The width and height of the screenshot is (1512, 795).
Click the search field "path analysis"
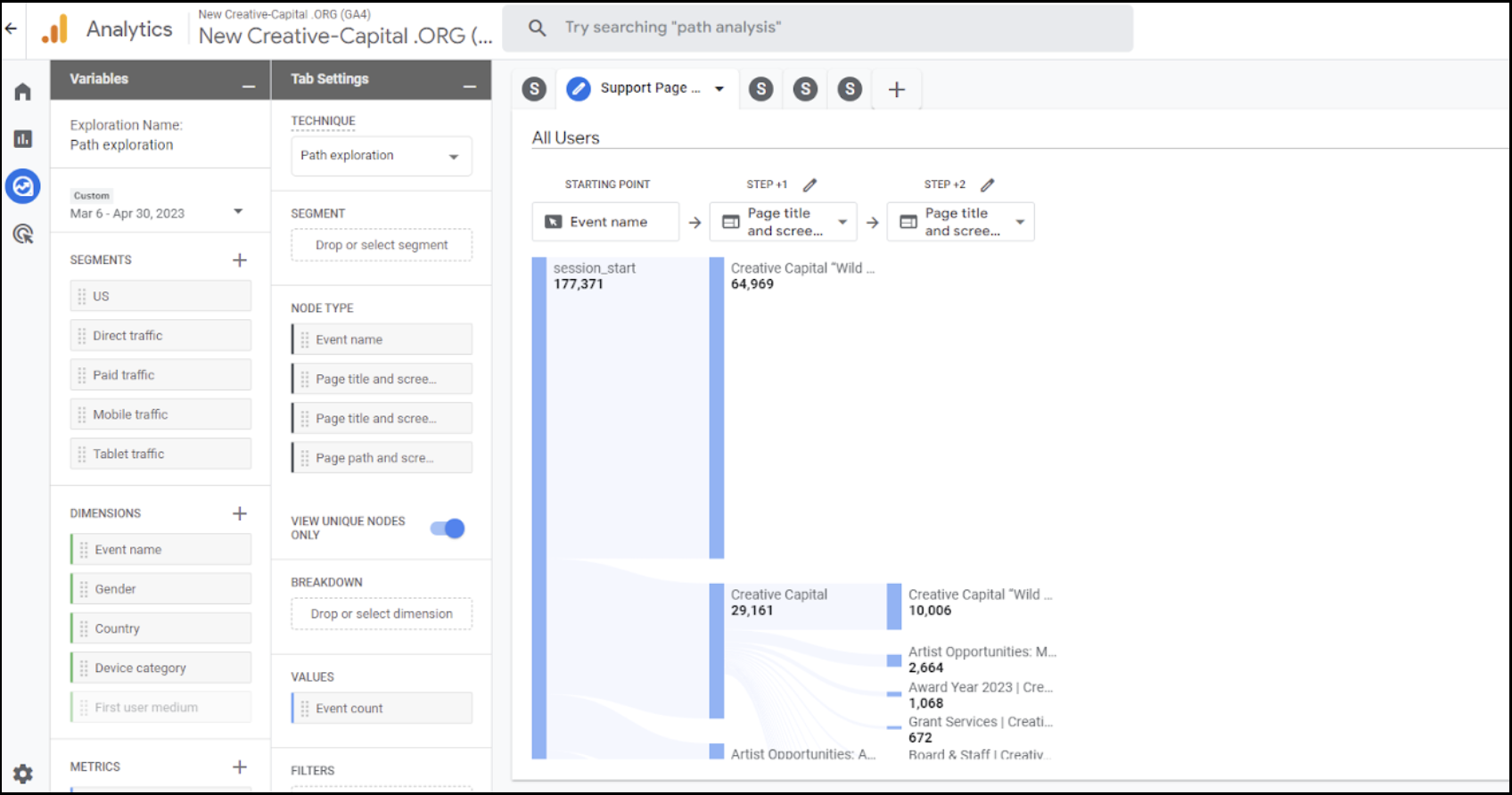pyautogui.click(x=818, y=28)
